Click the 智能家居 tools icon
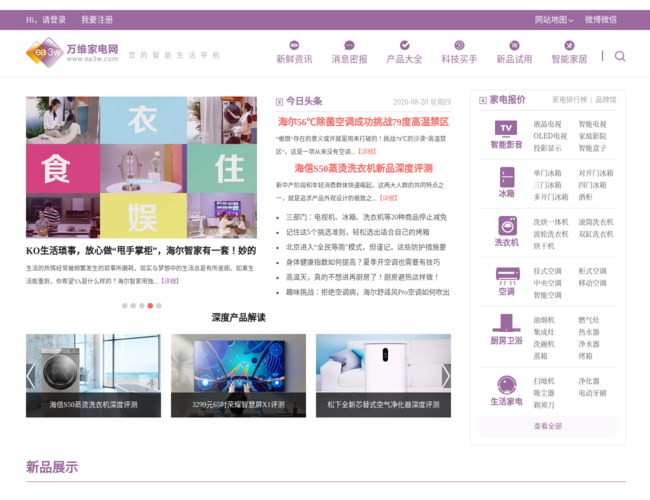Screen dimensions: 650x500 [x=569, y=45]
